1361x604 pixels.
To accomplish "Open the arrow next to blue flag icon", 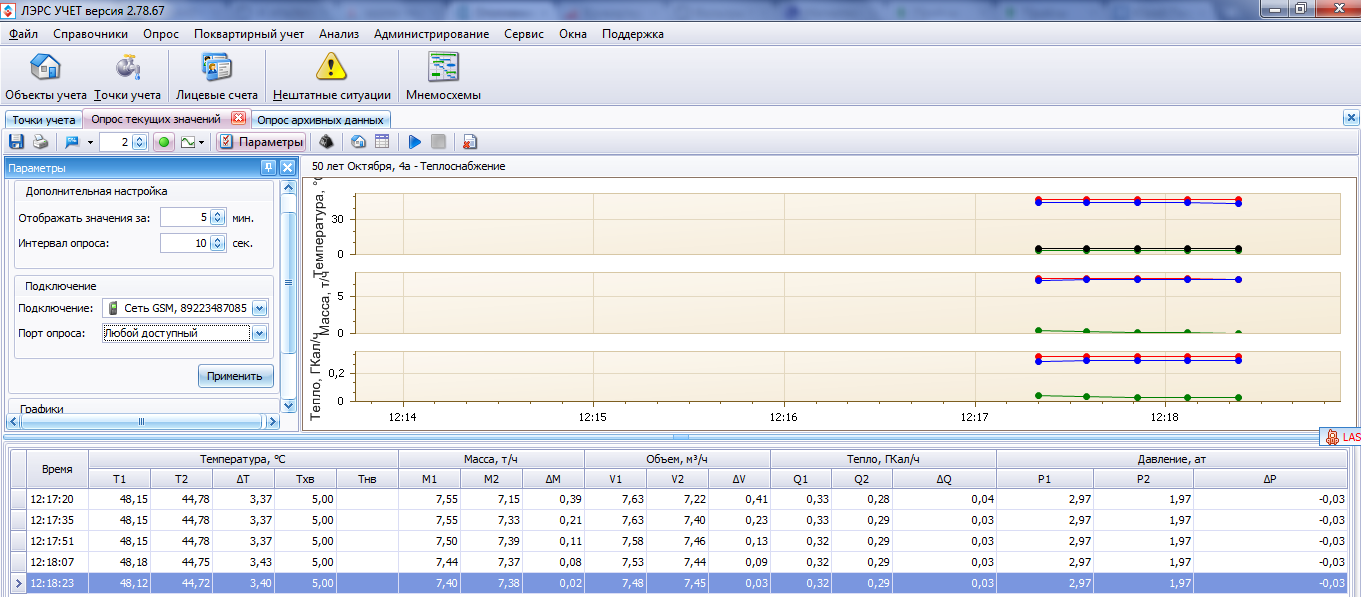I will (90, 142).
